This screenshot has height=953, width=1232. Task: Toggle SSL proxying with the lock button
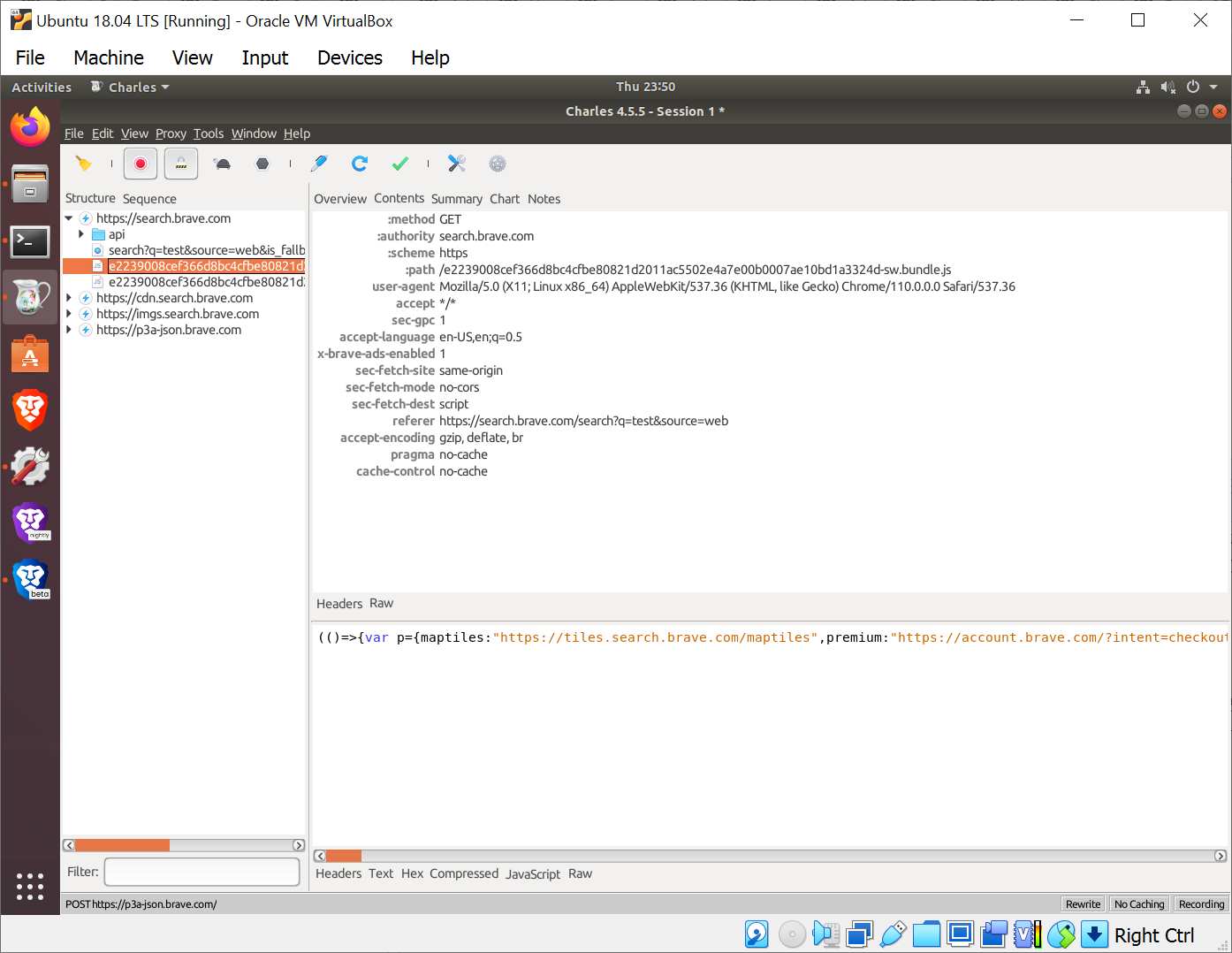coord(180,164)
